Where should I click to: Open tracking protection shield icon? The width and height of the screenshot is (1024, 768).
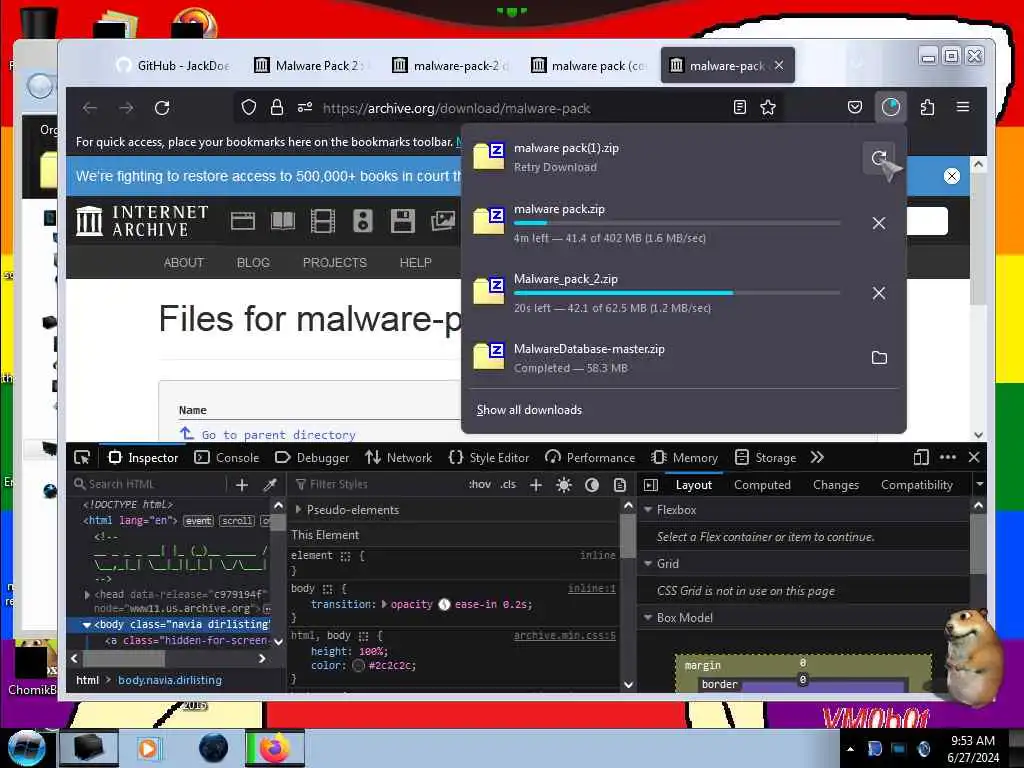249,108
